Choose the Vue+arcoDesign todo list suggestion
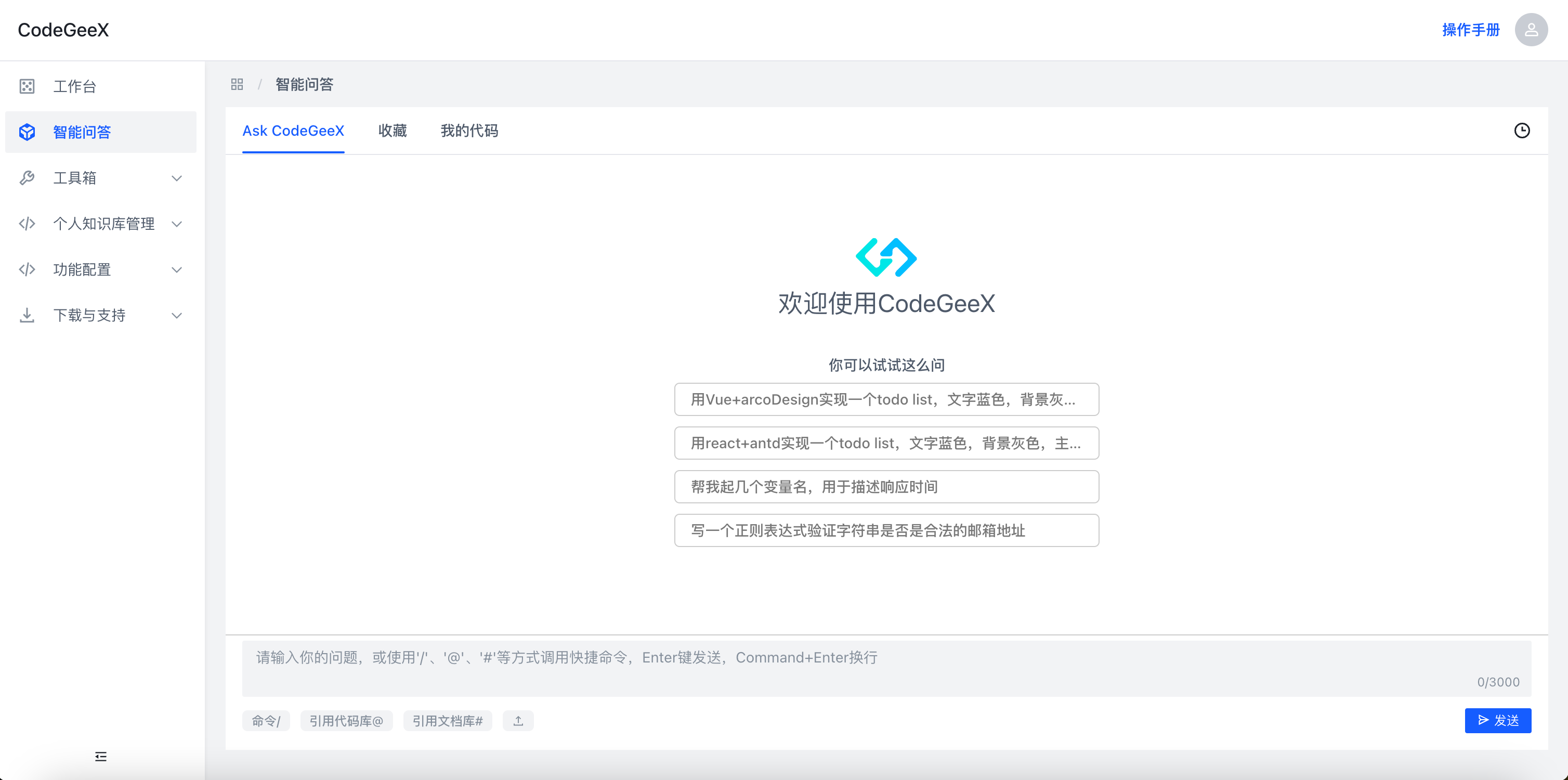The image size is (1568, 780). [x=886, y=399]
